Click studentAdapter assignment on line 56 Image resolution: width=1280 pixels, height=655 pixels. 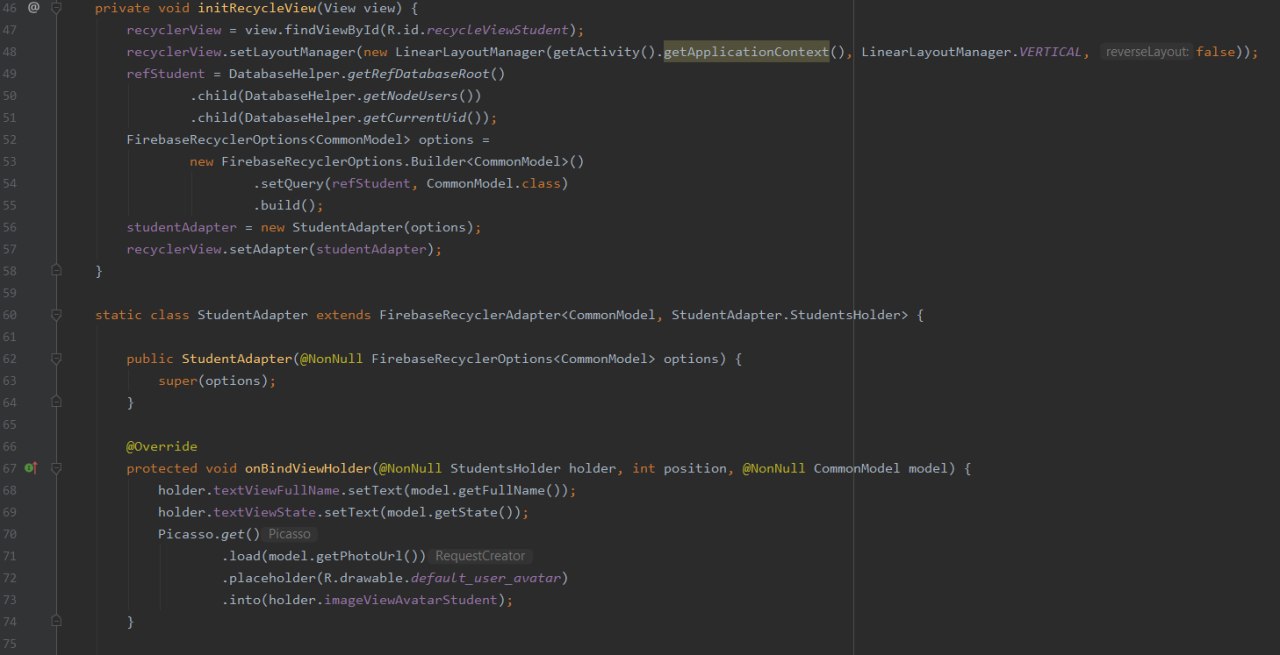[x=182, y=228]
